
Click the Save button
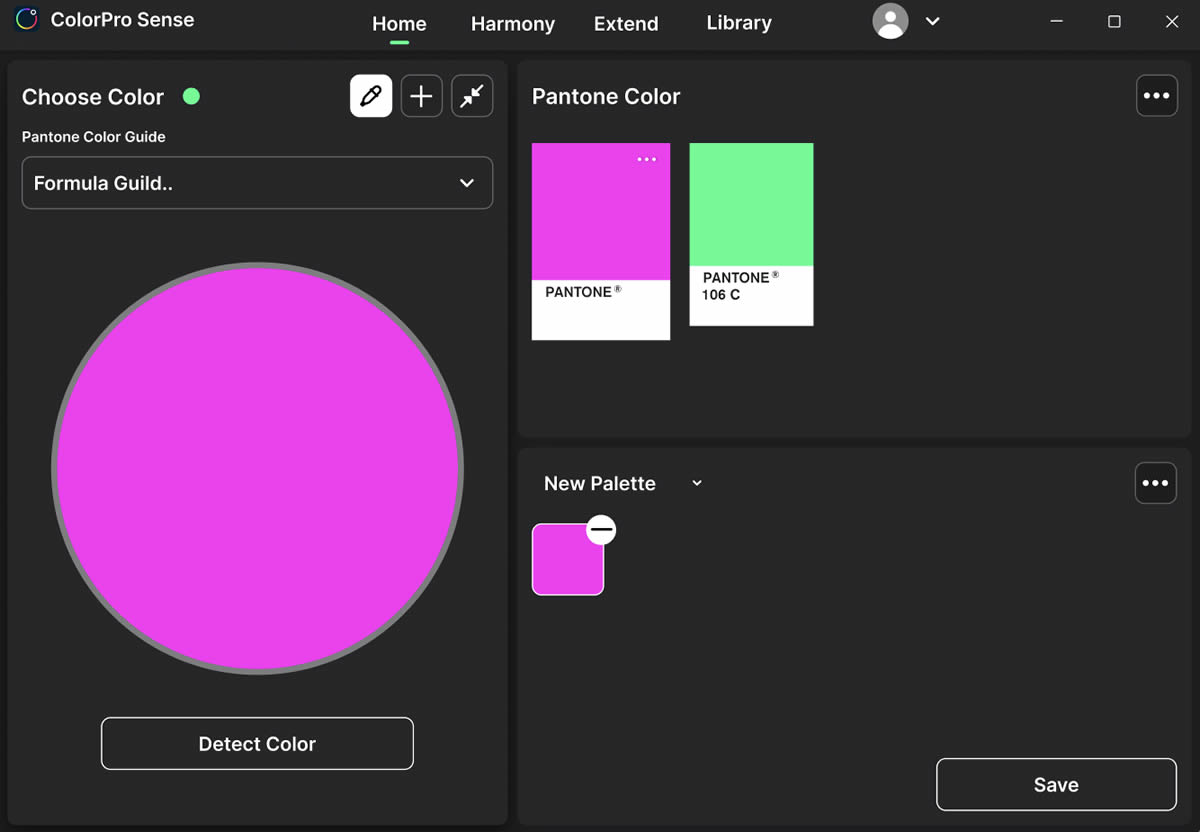(x=1055, y=785)
